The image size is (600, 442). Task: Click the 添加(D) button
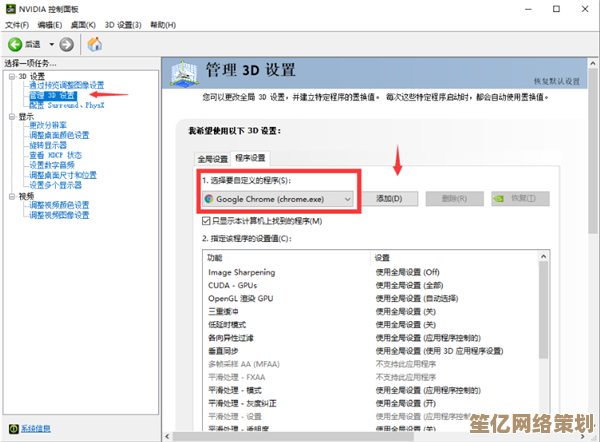[x=388, y=199]
